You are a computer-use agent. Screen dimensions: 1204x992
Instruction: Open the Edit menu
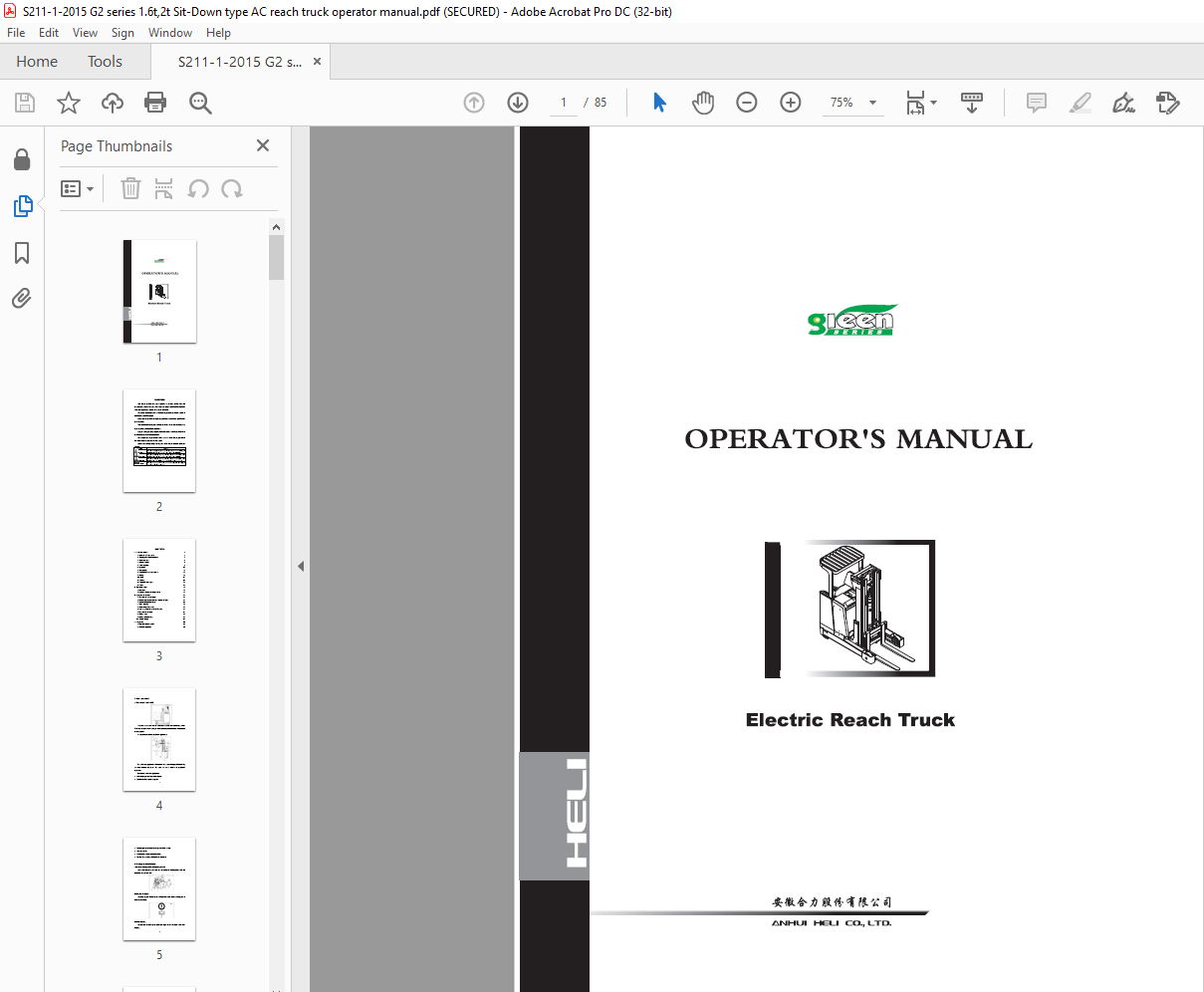[49, 33]
